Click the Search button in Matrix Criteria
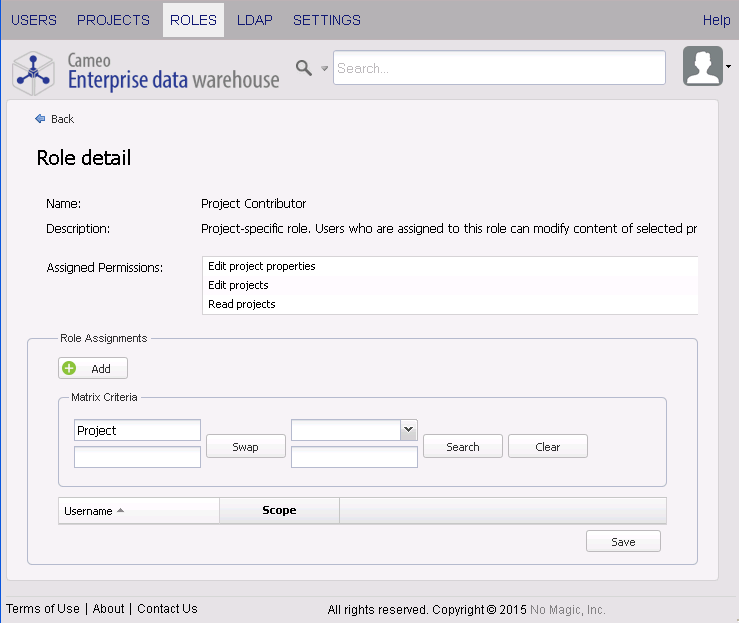The image size is (739, 623). pos(462,447)
